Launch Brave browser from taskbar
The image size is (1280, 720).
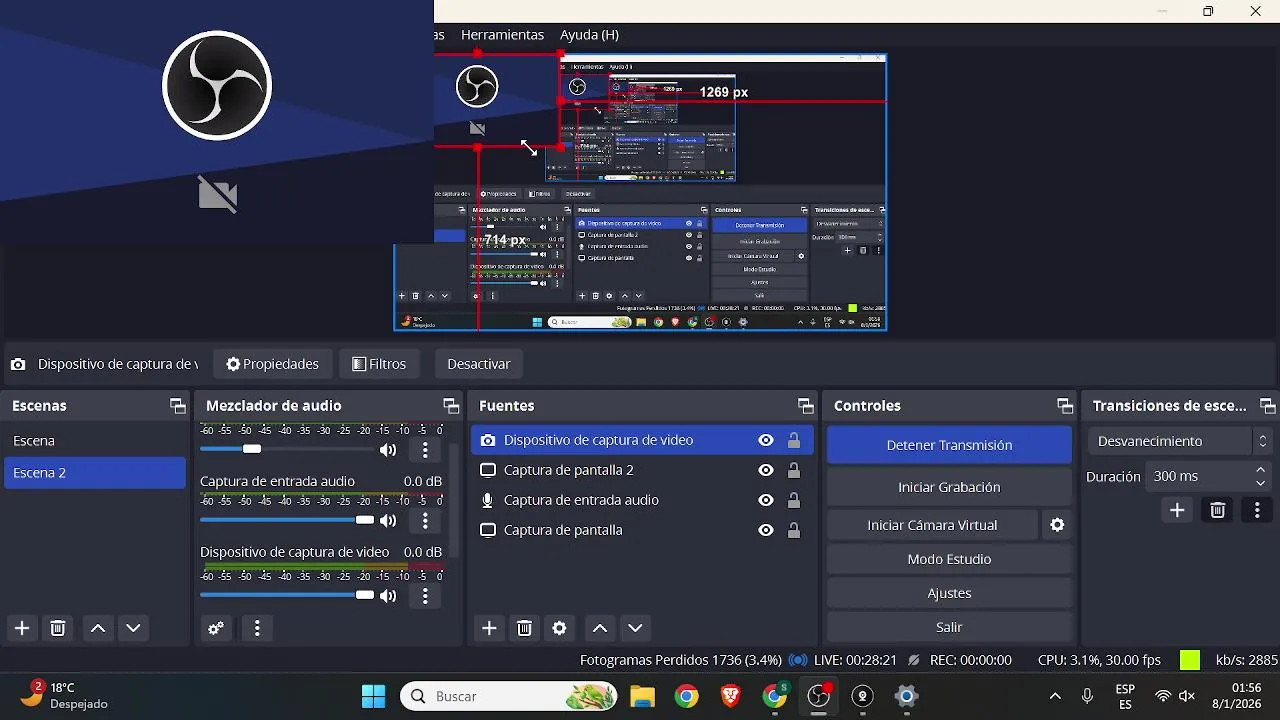point(731,696)
